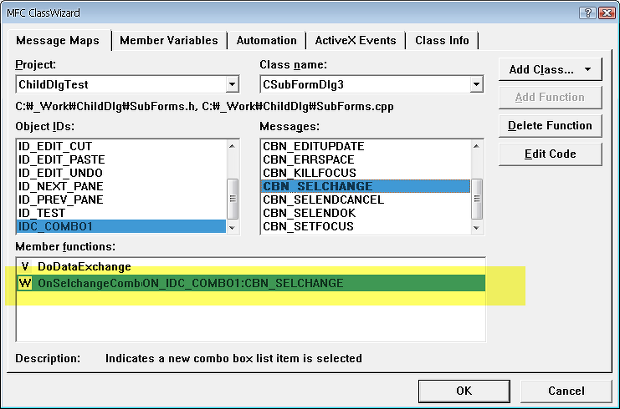The height and width of the screenshot is (409, 620).
Task: Dismiss dialog with Cancel button
Action: [x=566, y=391]
